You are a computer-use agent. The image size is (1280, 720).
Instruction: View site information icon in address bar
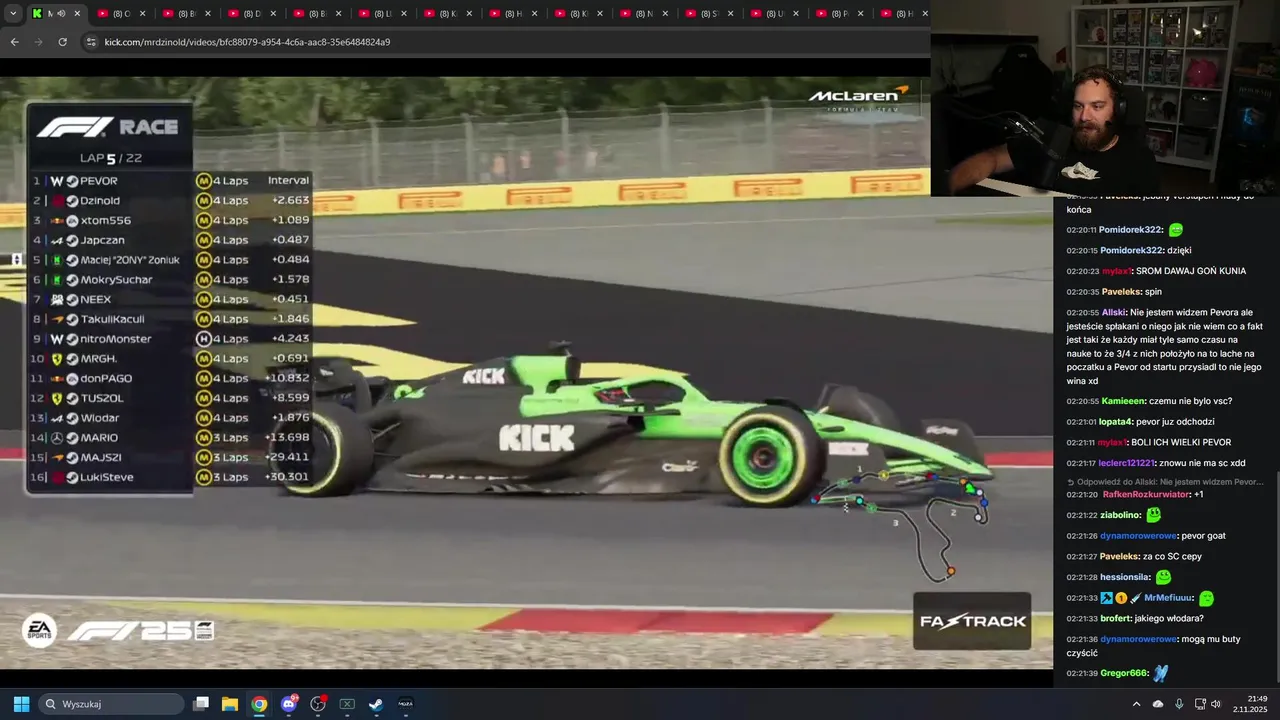91,42
